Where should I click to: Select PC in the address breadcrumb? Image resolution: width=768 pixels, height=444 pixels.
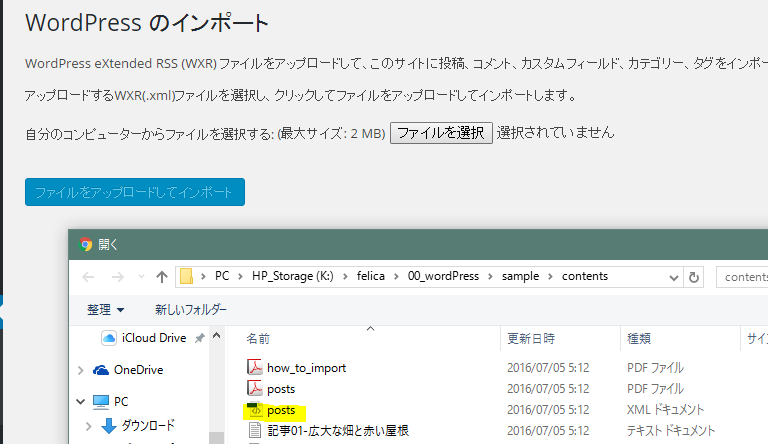click(x=222, y=276)
